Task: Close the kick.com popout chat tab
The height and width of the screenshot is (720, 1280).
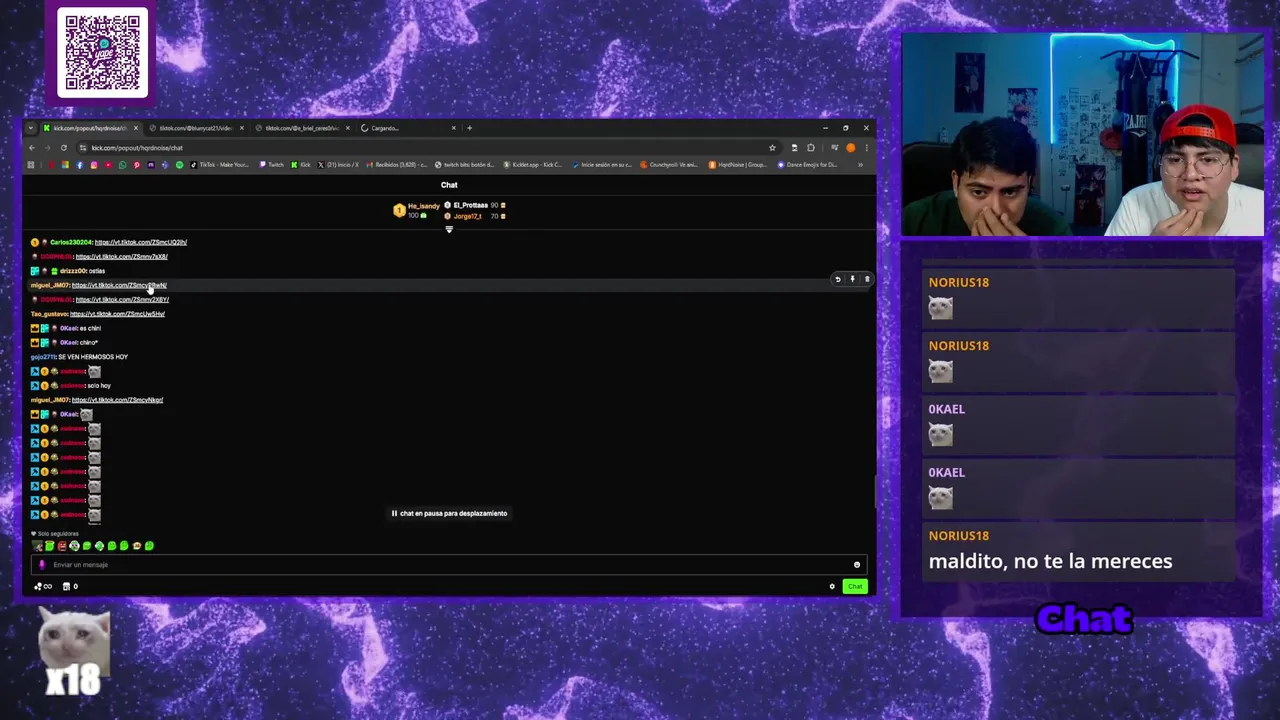Action: (135, 128)
